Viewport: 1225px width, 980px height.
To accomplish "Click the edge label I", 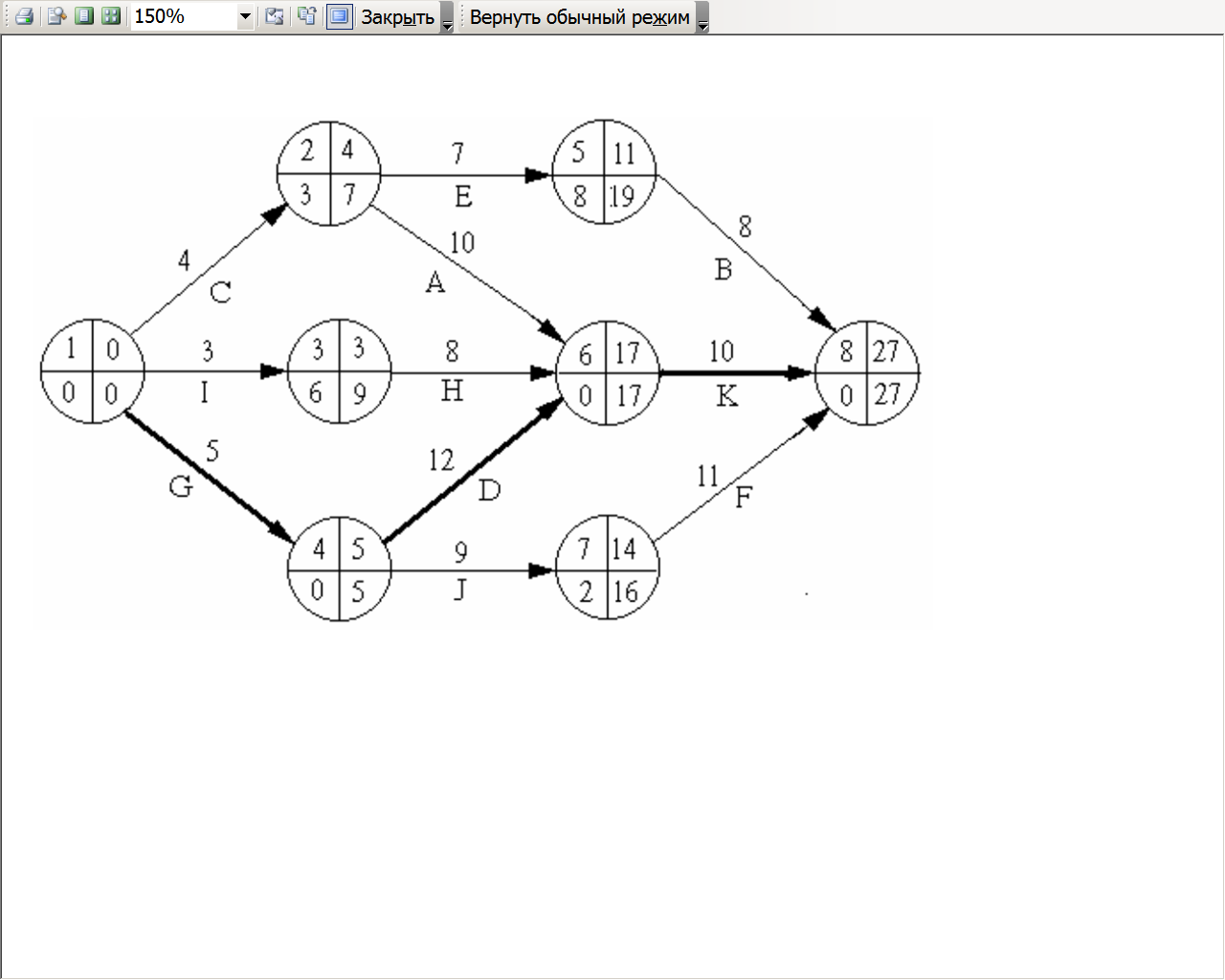I will (204, 392).
